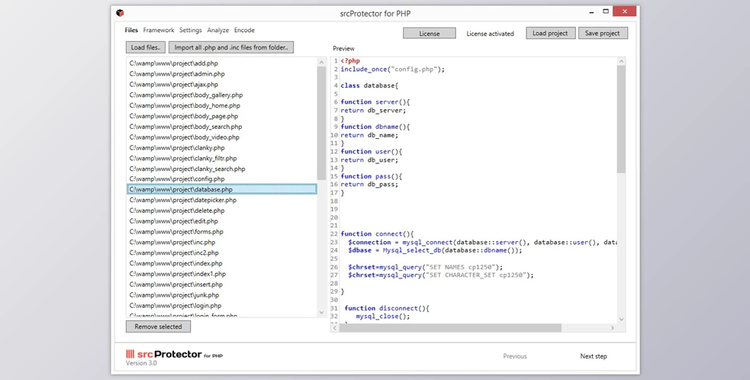Screen dimensions: 750x380
Task: Click preview pane scroll up arrow
Action: coord(621,61)
